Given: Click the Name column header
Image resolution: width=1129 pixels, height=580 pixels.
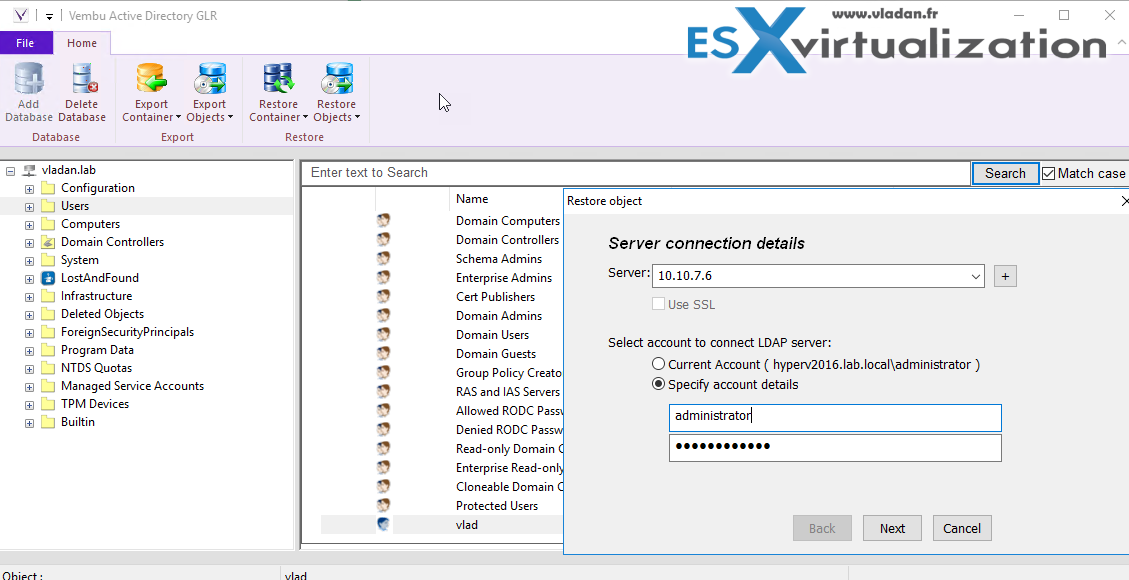Looking at the screenshot, I should click(x=472, y=199).
